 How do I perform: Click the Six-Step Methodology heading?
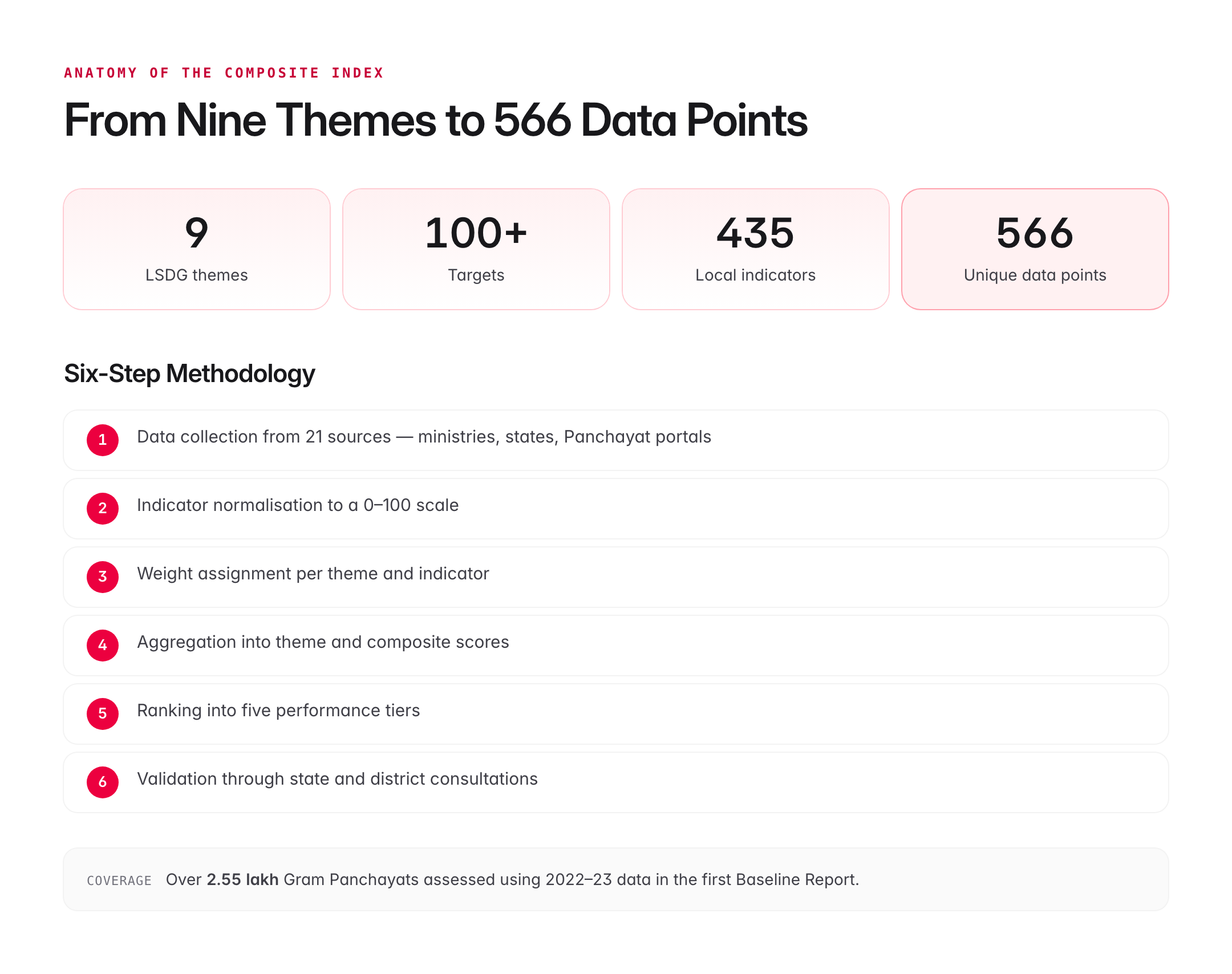(x=189, y=374)
